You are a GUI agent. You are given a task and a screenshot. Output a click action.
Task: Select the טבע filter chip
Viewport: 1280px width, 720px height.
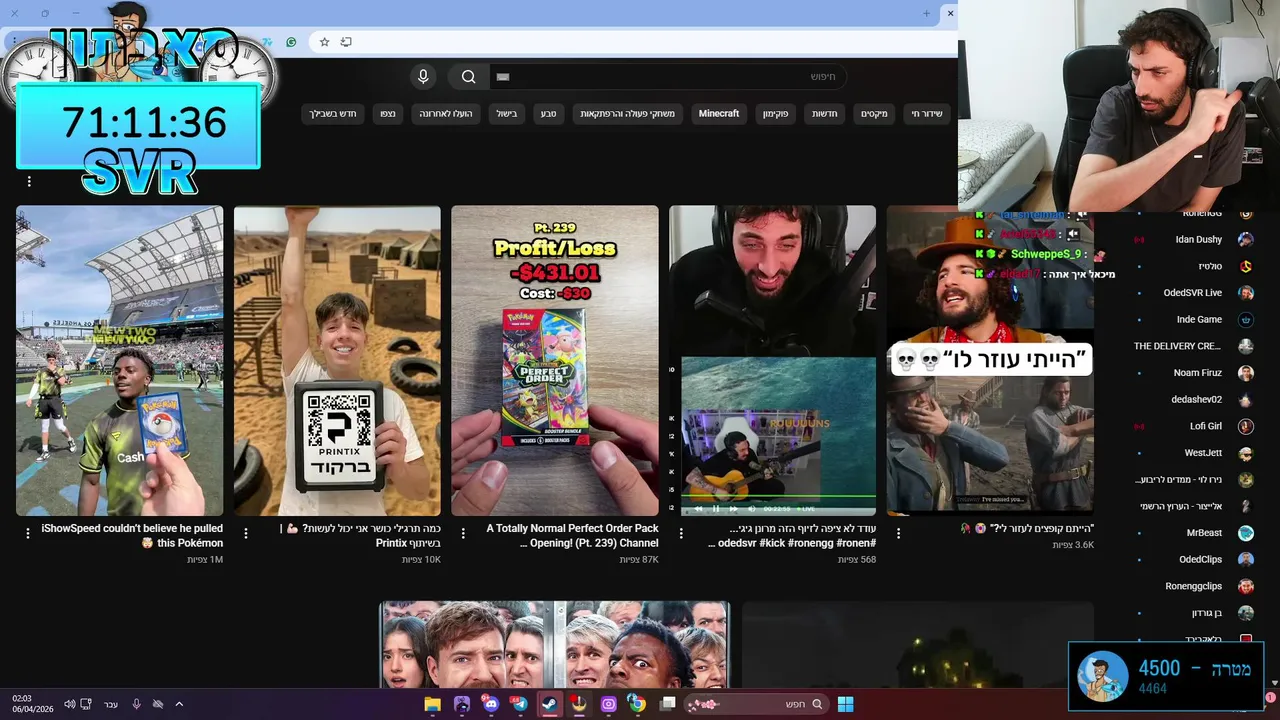[x=549, y=114]
